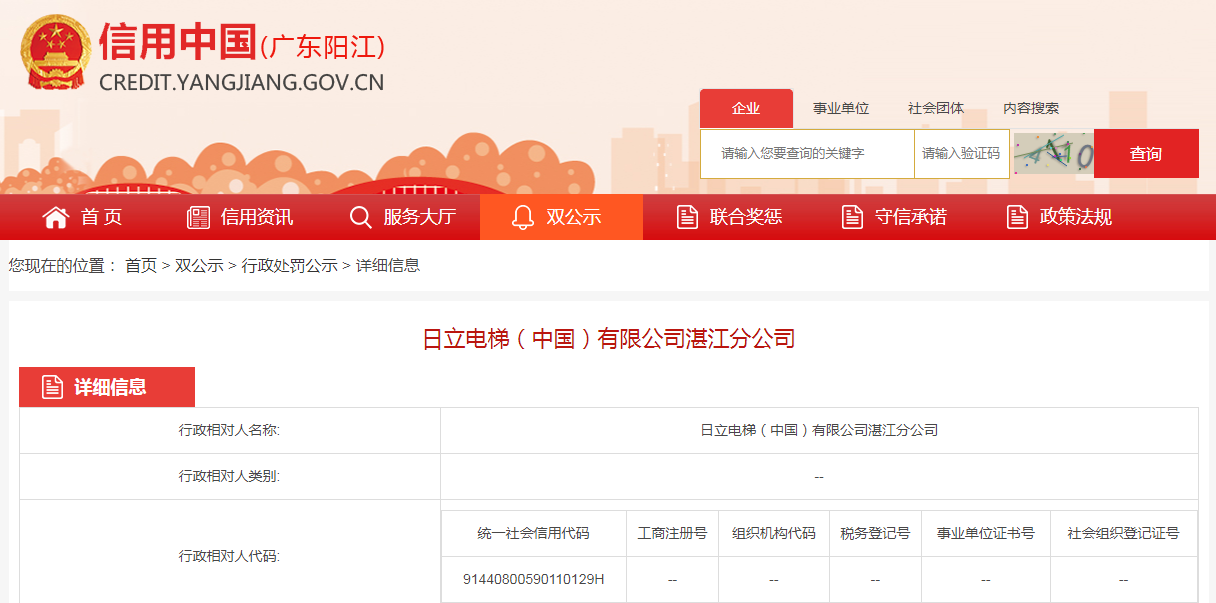Viewport: 1216px width, 603px height.
Task: Click the credit code 91440800590110129H
Action: (534, 579)
